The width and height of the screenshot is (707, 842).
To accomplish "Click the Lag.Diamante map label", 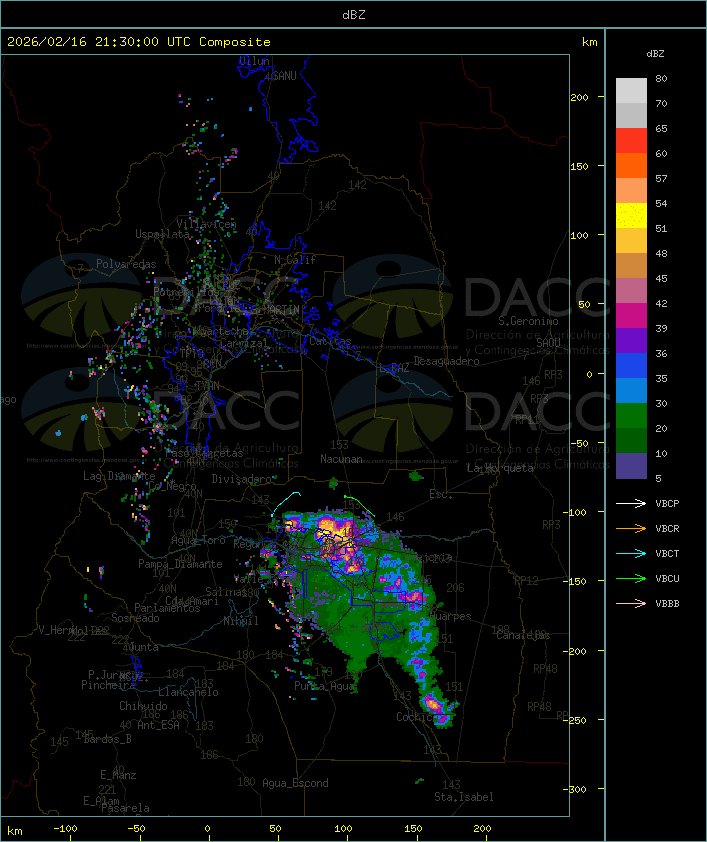I will [x=119, y=476].
